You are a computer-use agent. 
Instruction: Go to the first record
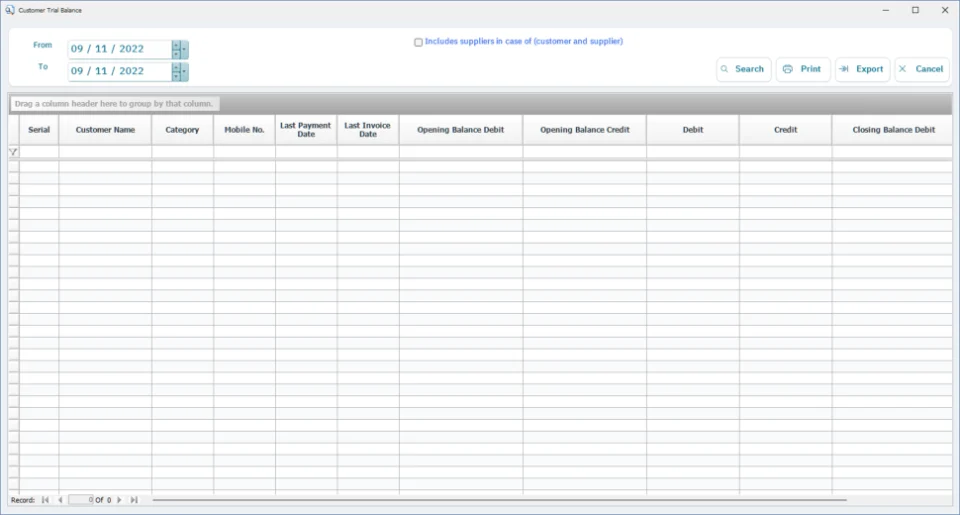pyautogui.click(x=45, y=500)
